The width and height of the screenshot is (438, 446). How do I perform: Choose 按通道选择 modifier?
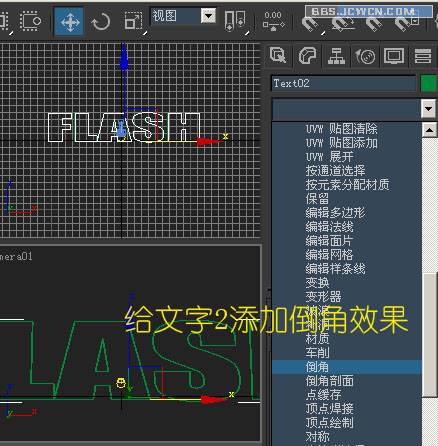pyautogui.click(x=336, y=171)
